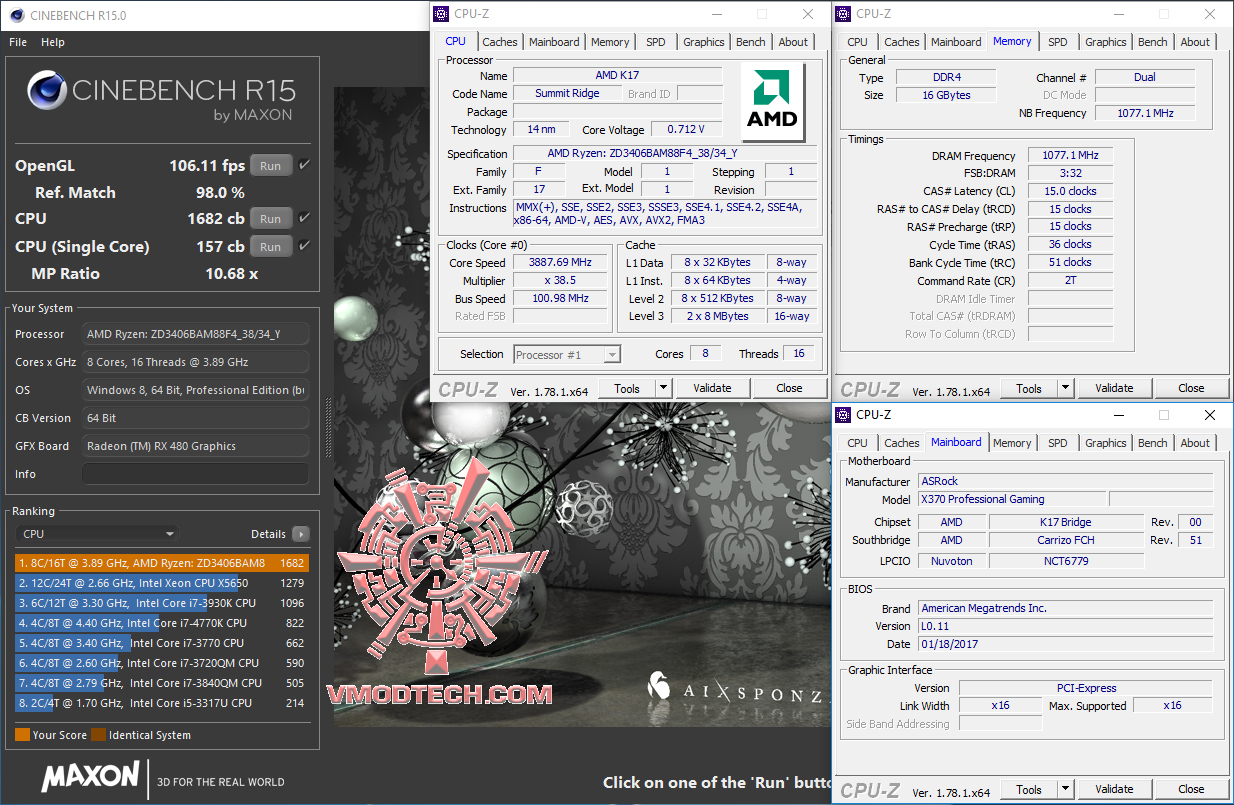Screen dimensions: 1234x805
Task: Open the Graphics tab in the Mainboard window
Action: point(1105,443)
